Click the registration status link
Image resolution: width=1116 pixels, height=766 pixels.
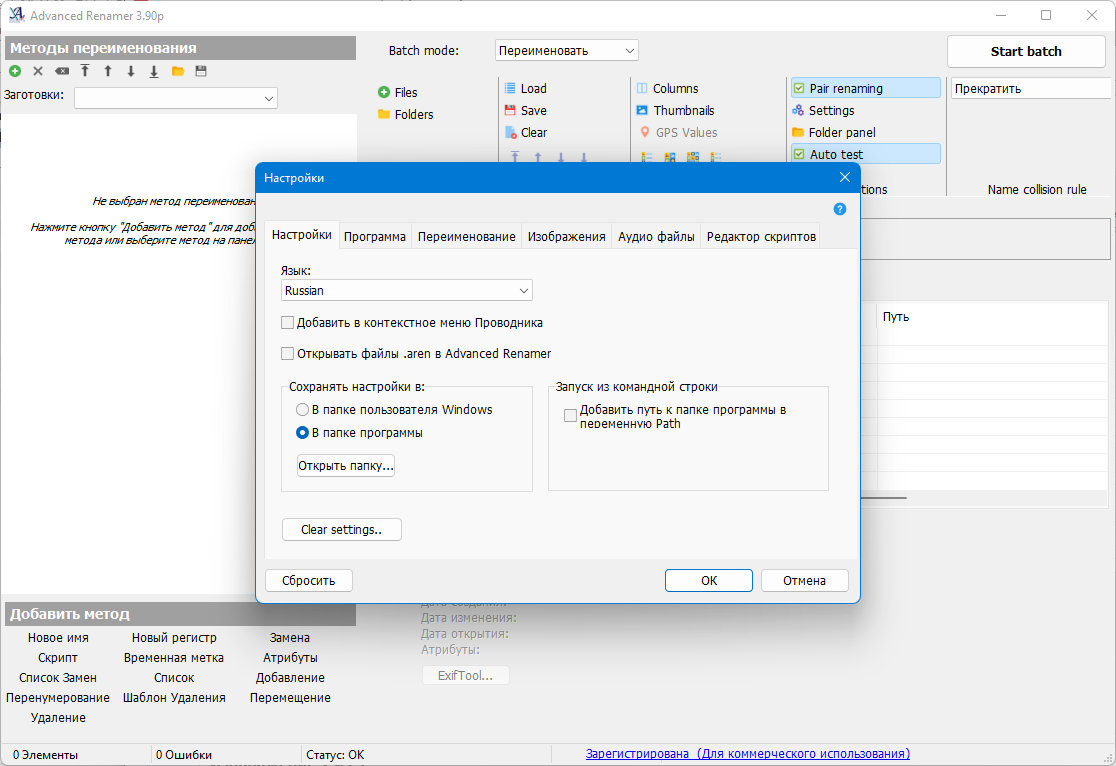coord(747,754)
